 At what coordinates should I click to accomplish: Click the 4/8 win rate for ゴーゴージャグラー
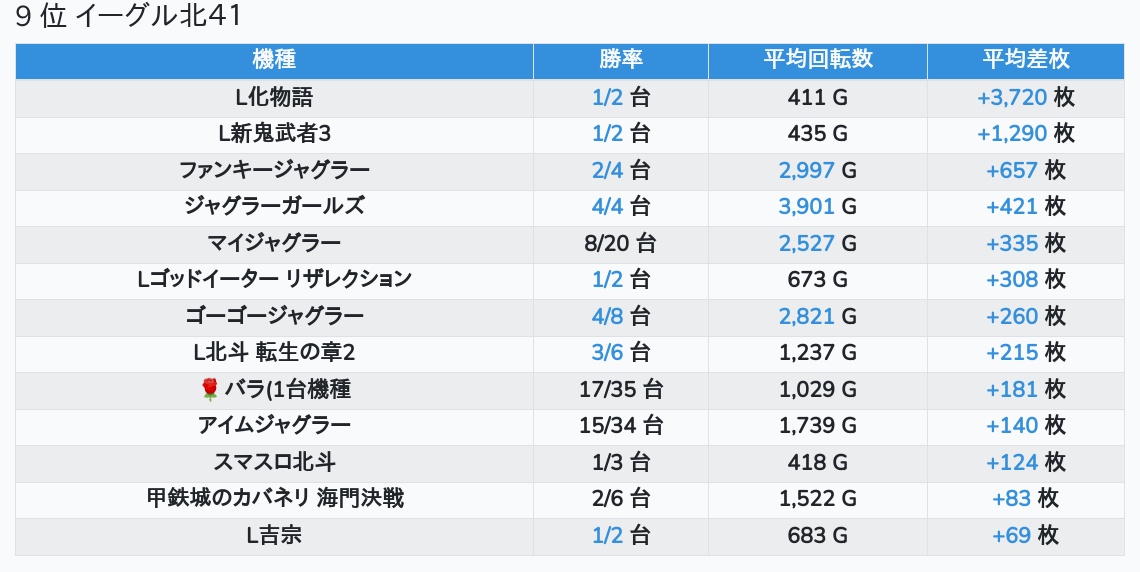(607, 316)
